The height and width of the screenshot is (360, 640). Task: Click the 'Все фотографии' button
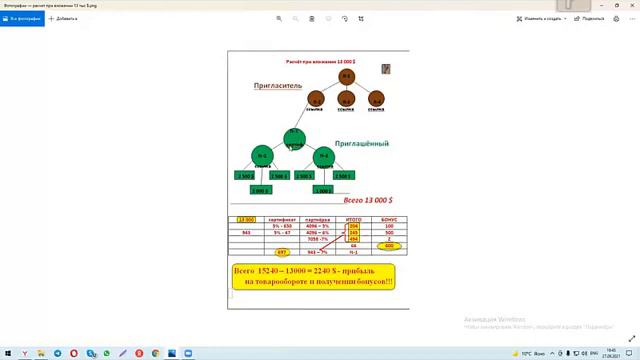[22, 19]
